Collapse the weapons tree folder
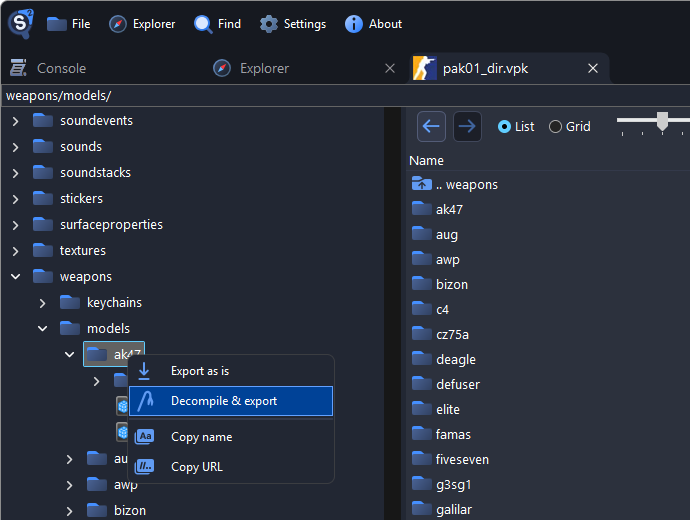This screenshot has width=690, height=520. pos(15,277)
